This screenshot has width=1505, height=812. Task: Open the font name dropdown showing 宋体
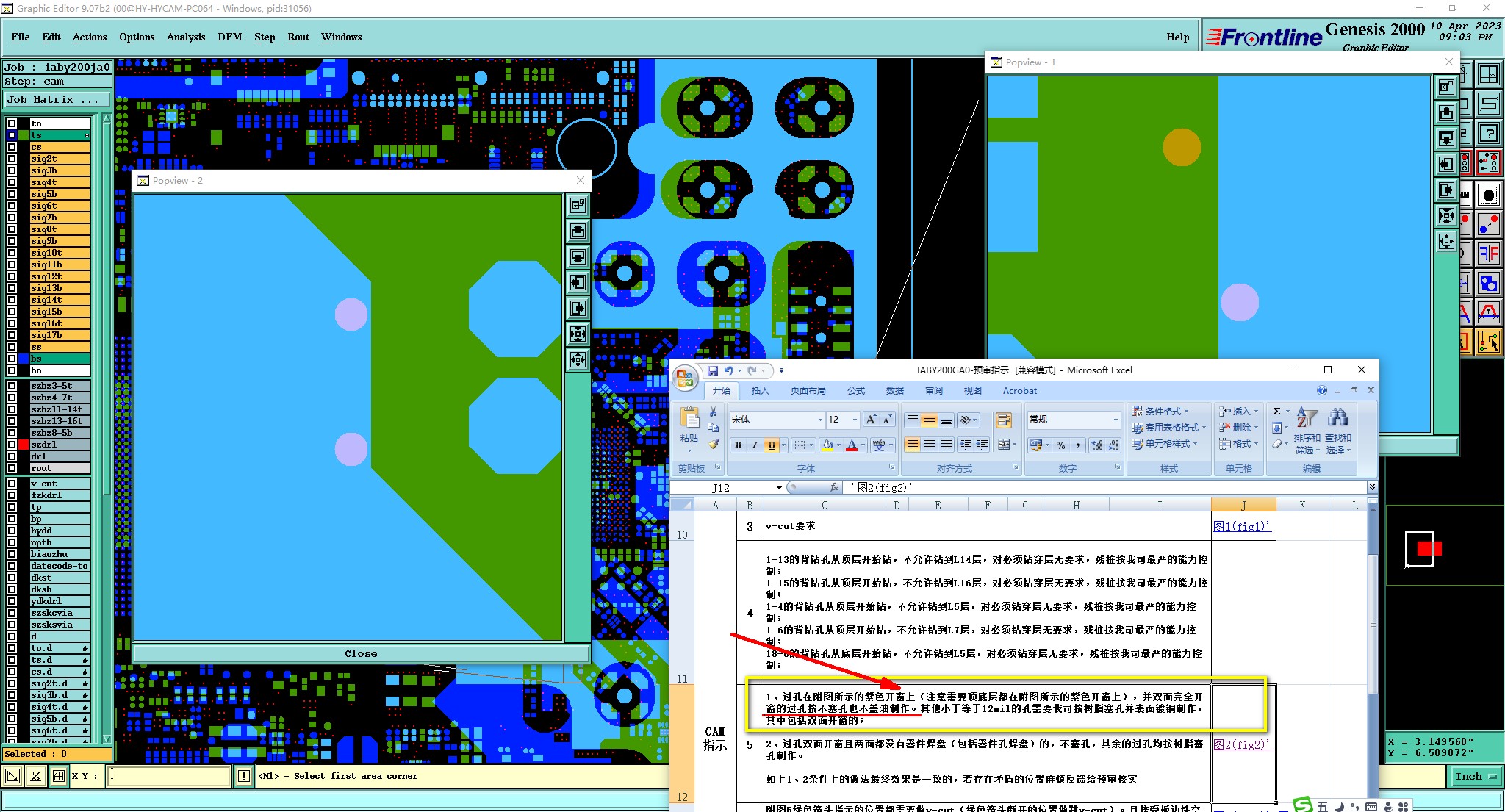pos(820,420)
